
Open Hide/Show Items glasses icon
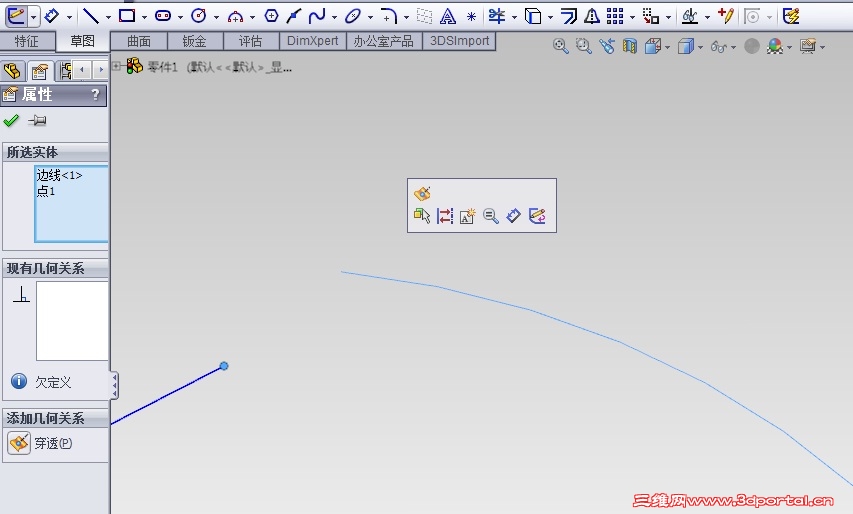point(719,47)
